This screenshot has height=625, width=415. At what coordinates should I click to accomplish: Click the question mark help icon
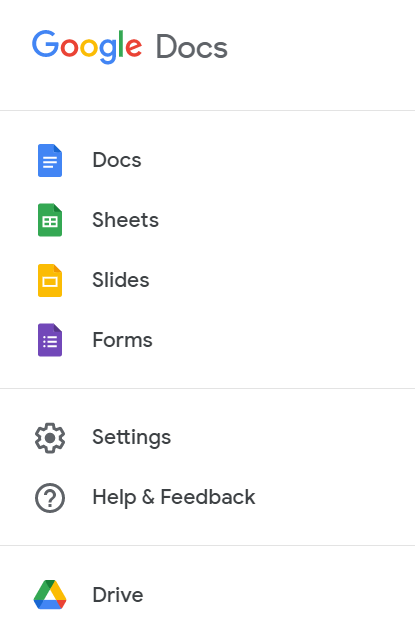[x=50, y=498]
